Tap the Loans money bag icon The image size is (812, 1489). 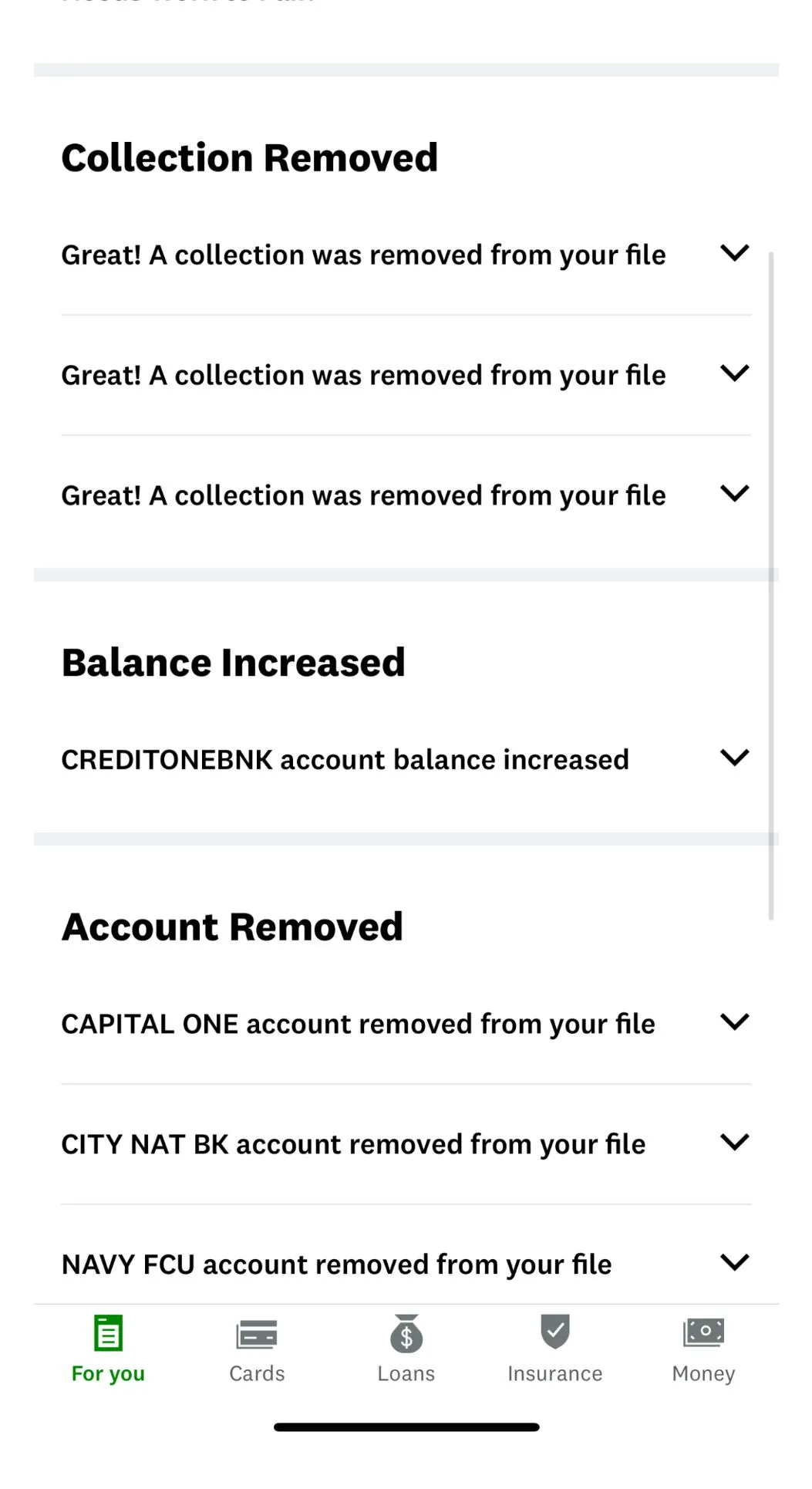pyautogui.click(x=406, y=1334)
